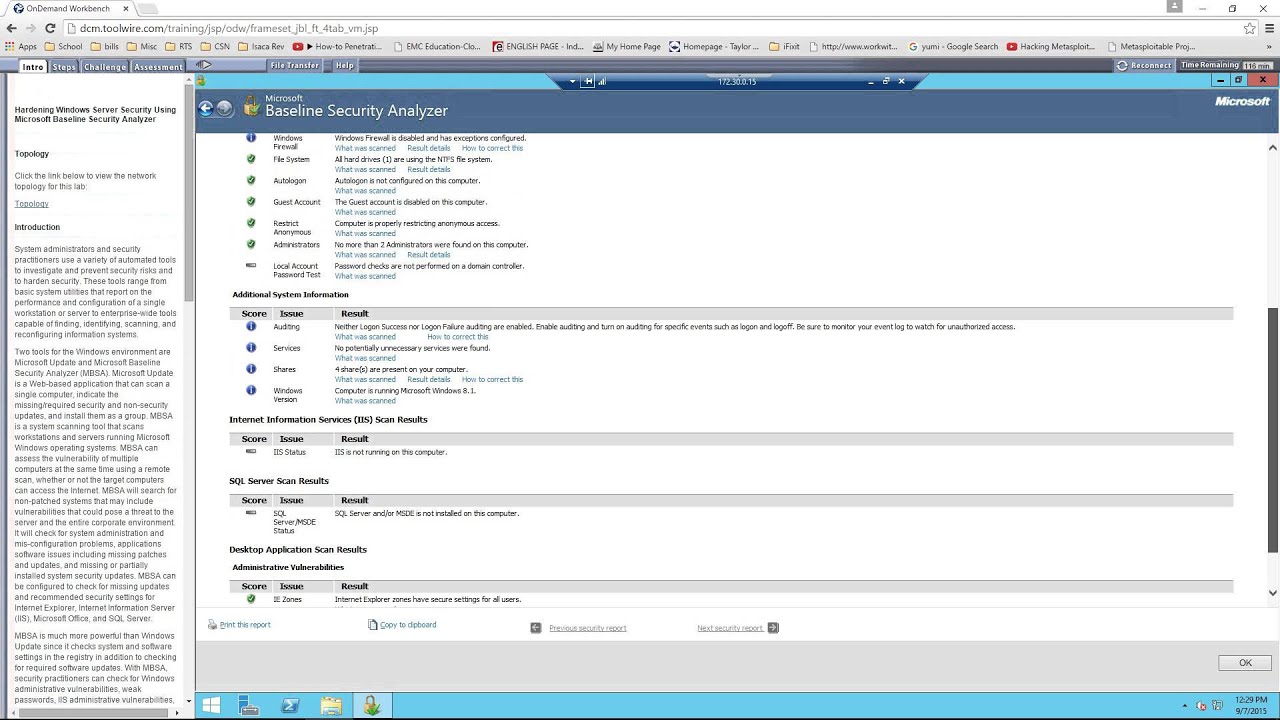This screenshot has height=720, width=1280.
Task: Click the MBSA forward arrow button
Action: point(225,109)
